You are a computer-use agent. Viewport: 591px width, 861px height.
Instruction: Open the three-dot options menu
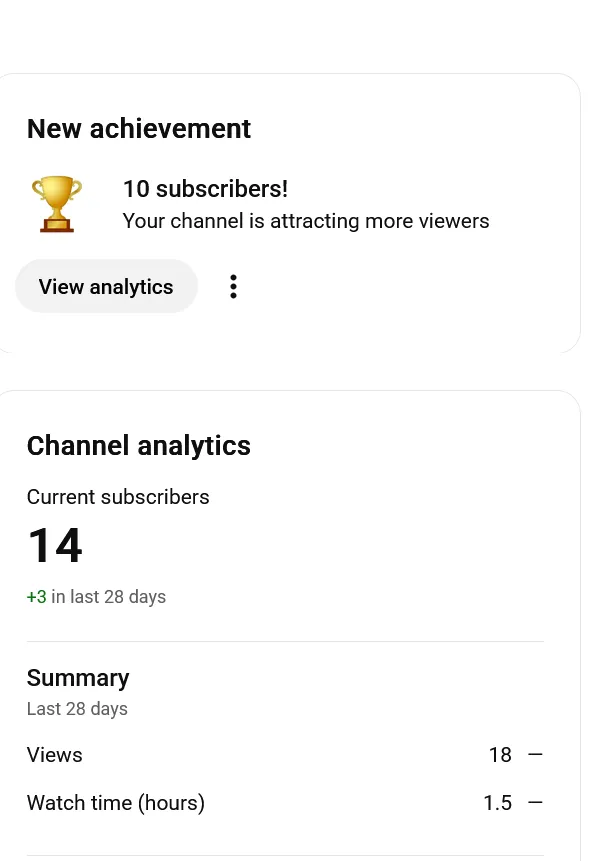(x=233, y=287)
